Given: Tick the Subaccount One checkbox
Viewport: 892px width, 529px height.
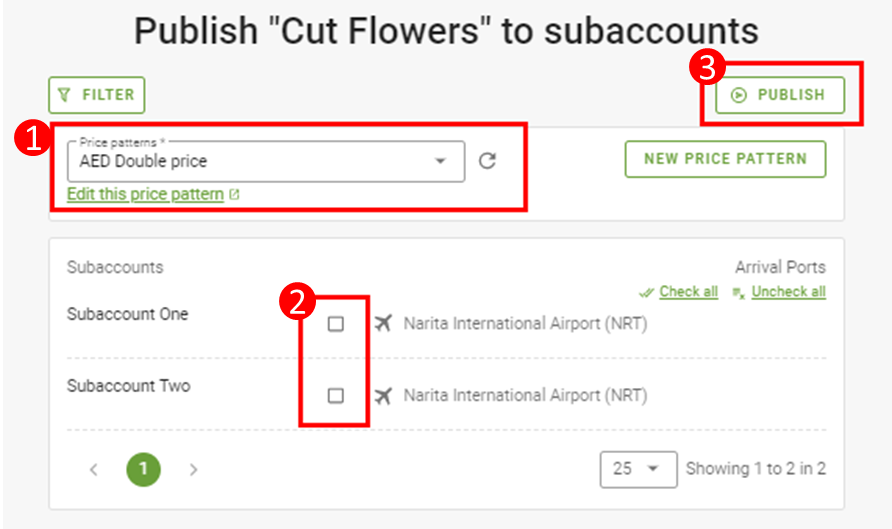Looking at the screenshot, I should pos(336,324).
